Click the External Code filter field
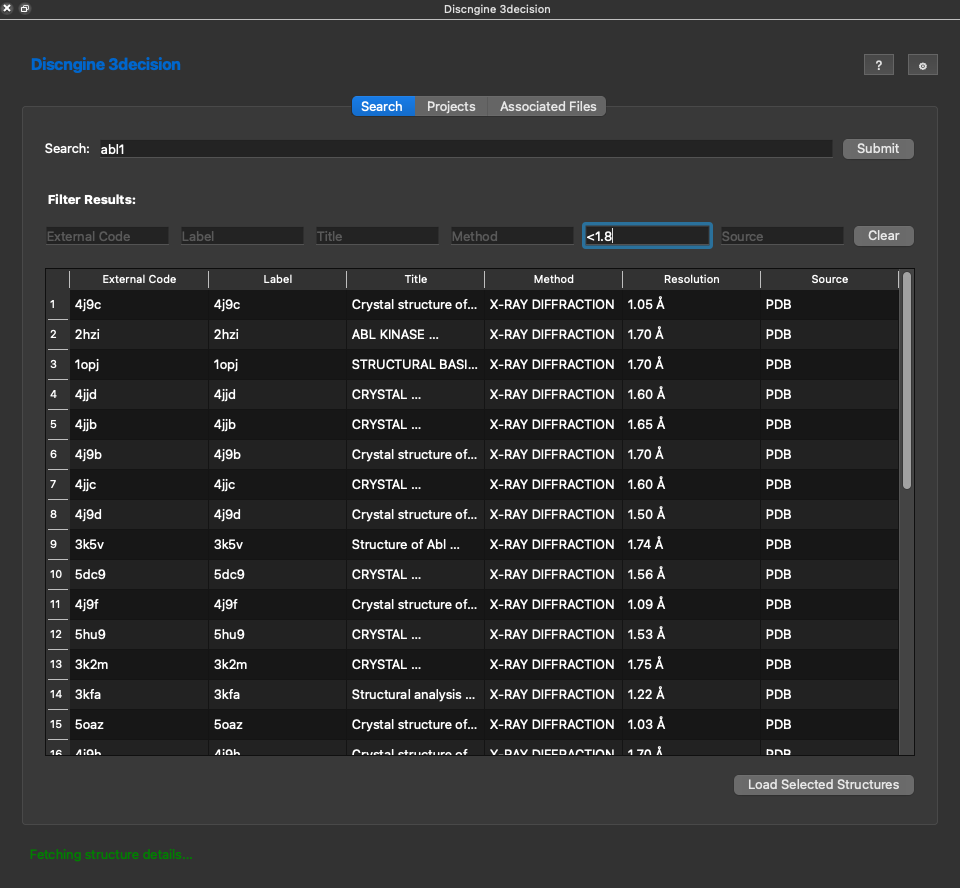The height and width of the screenshot is (888, 960). pyautogui.click(x=107, y=236)
